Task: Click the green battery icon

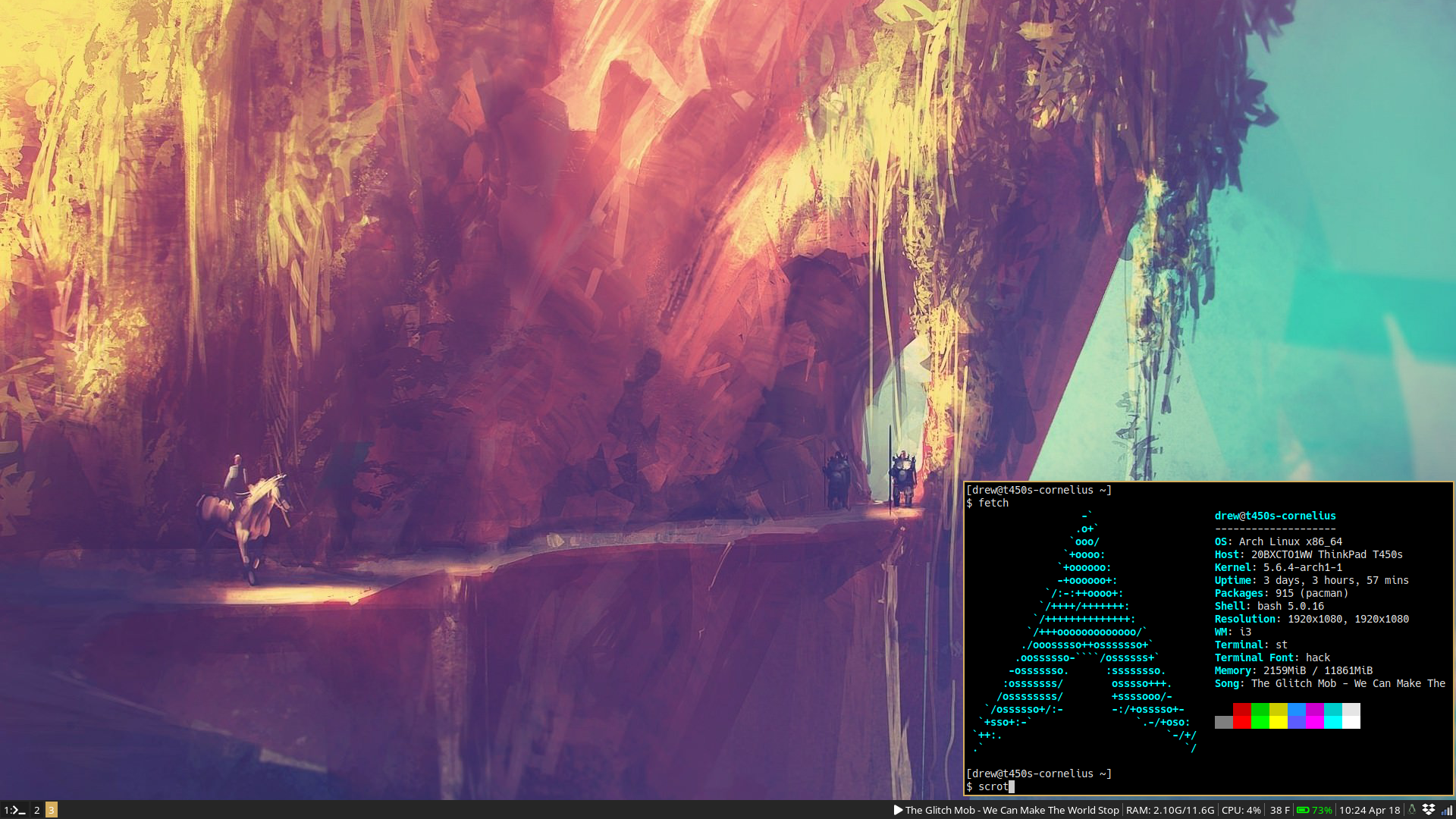Action: pos(1303,810)
